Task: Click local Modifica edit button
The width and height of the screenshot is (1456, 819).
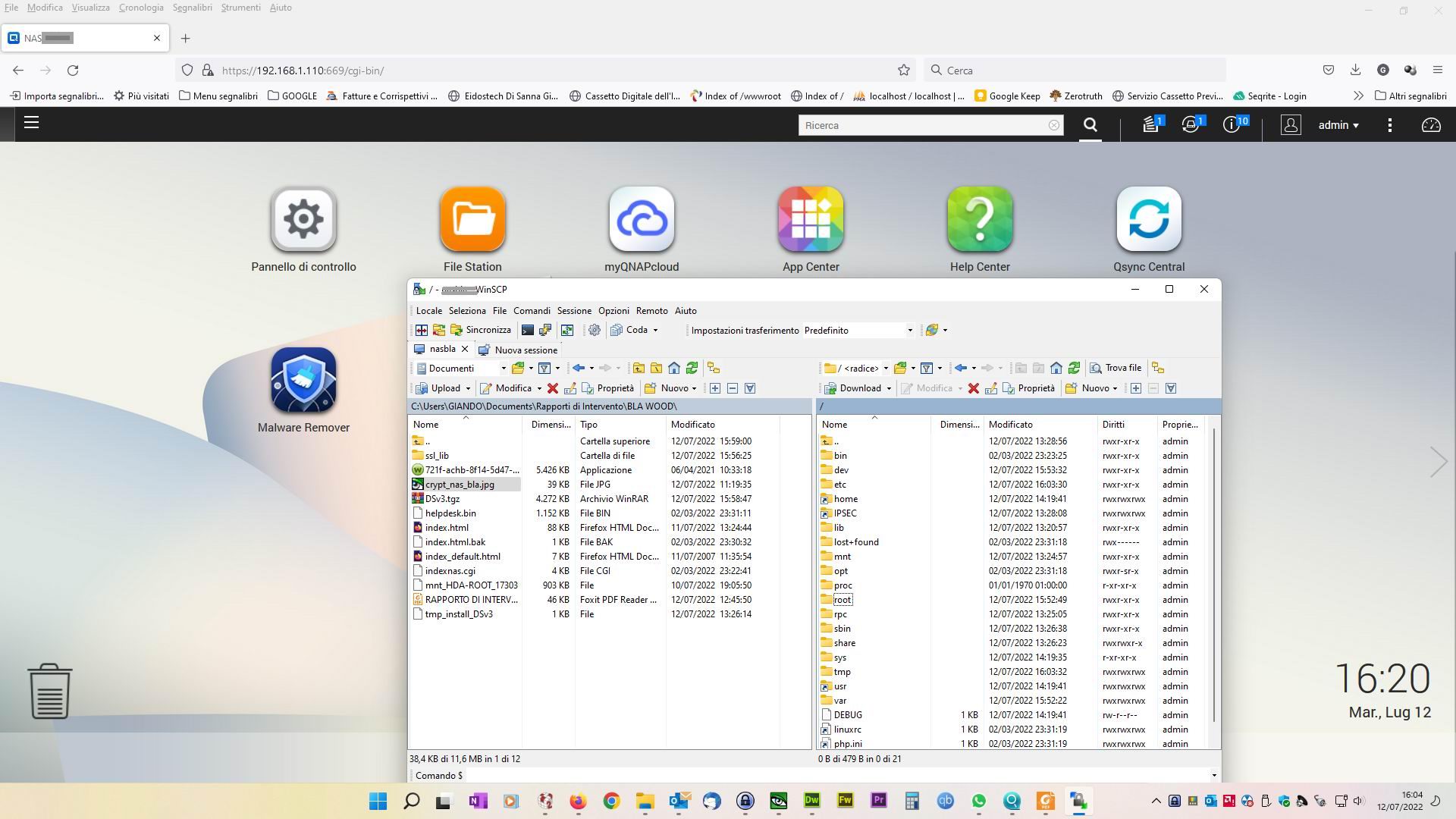Action: [506, 388]
